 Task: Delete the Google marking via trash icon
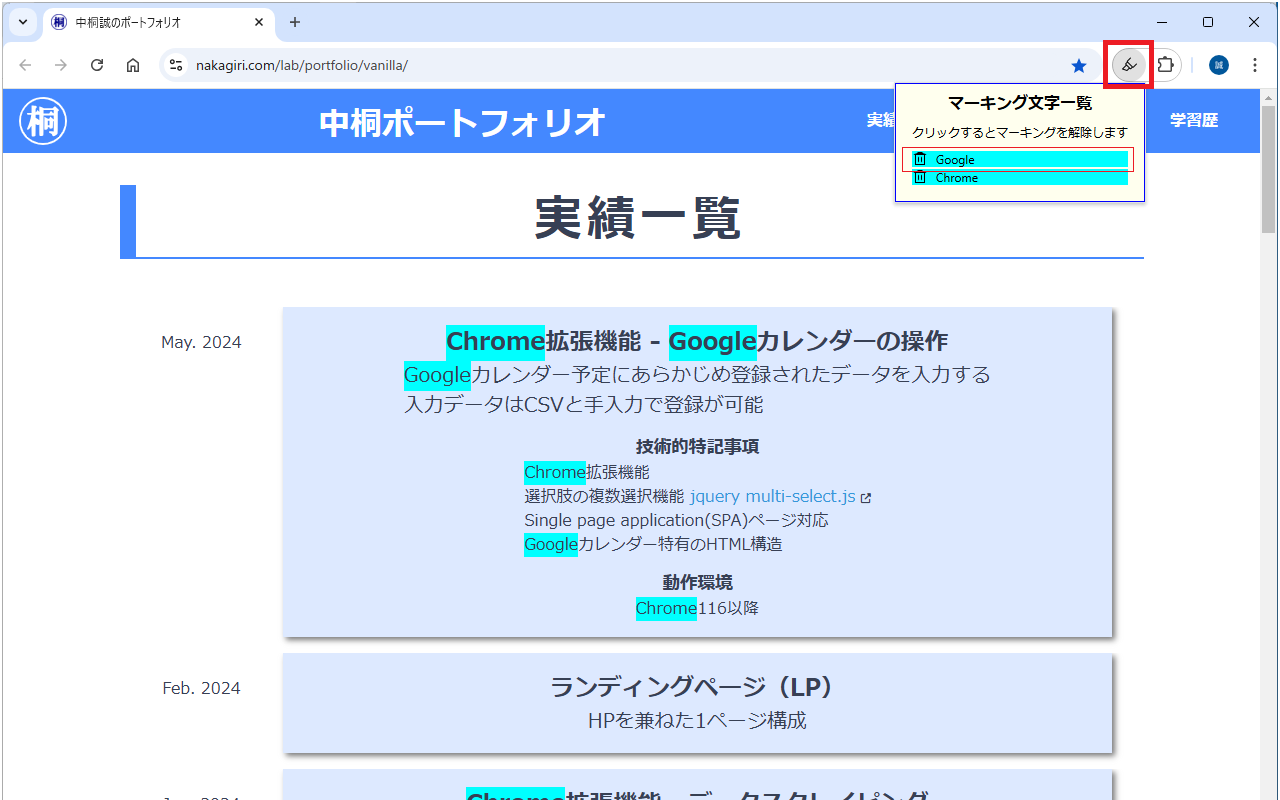(920, 160)
